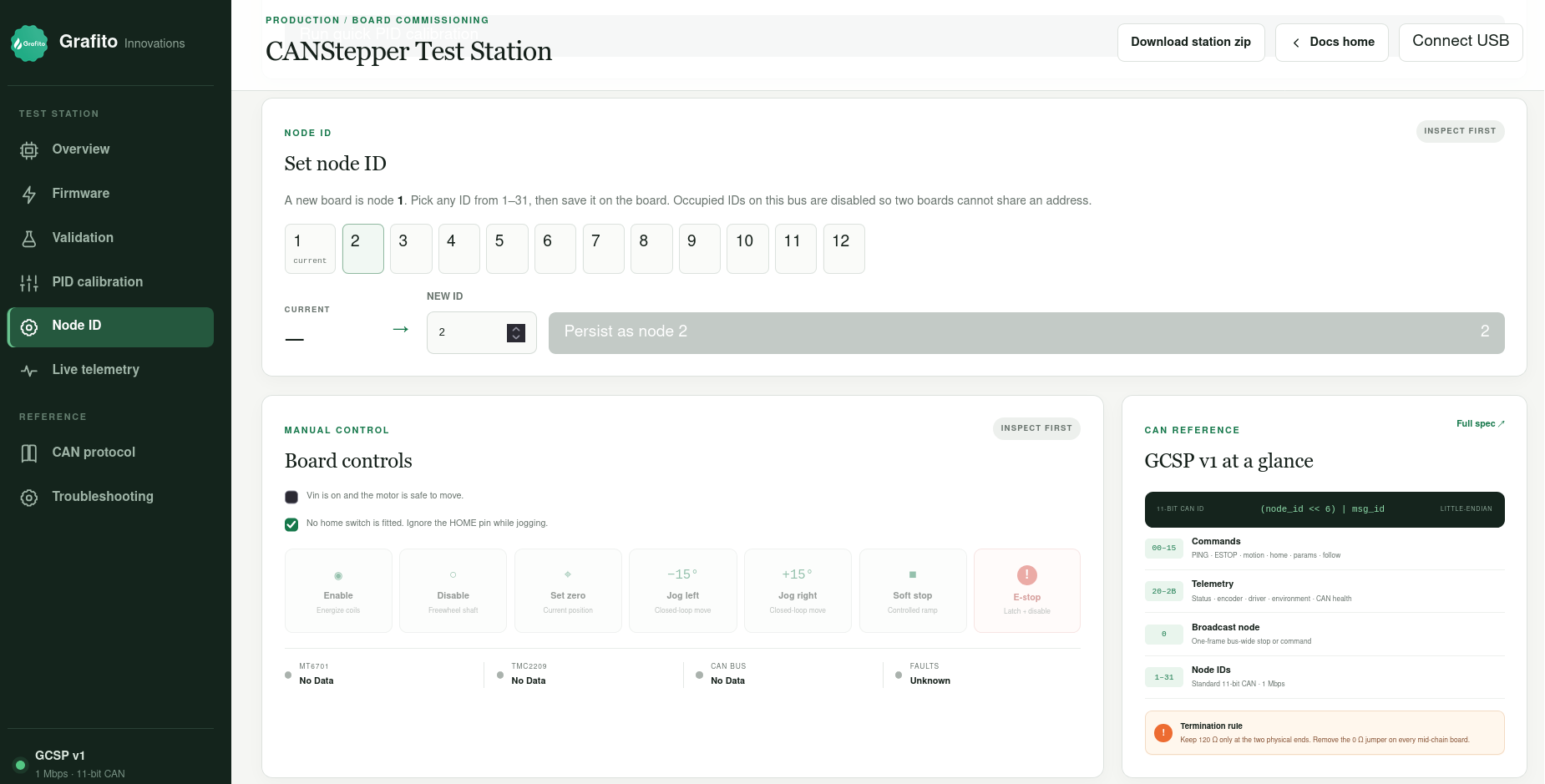Viewport: 1545px width, 784px height.
Task: Click the Commands 00-15 reference row
Action: tap(1325, 549)
